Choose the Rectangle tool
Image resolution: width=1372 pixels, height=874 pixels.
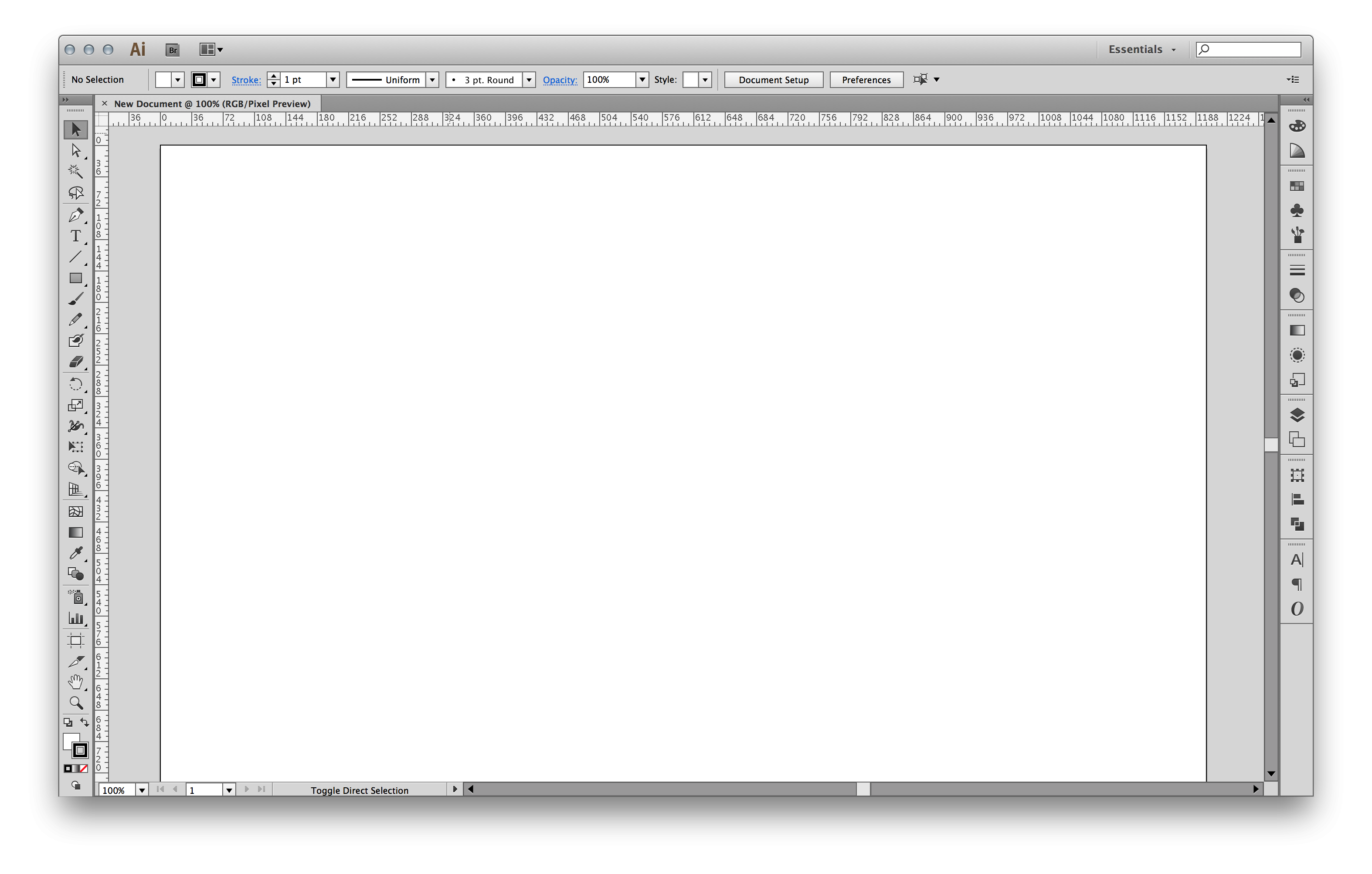75,278
